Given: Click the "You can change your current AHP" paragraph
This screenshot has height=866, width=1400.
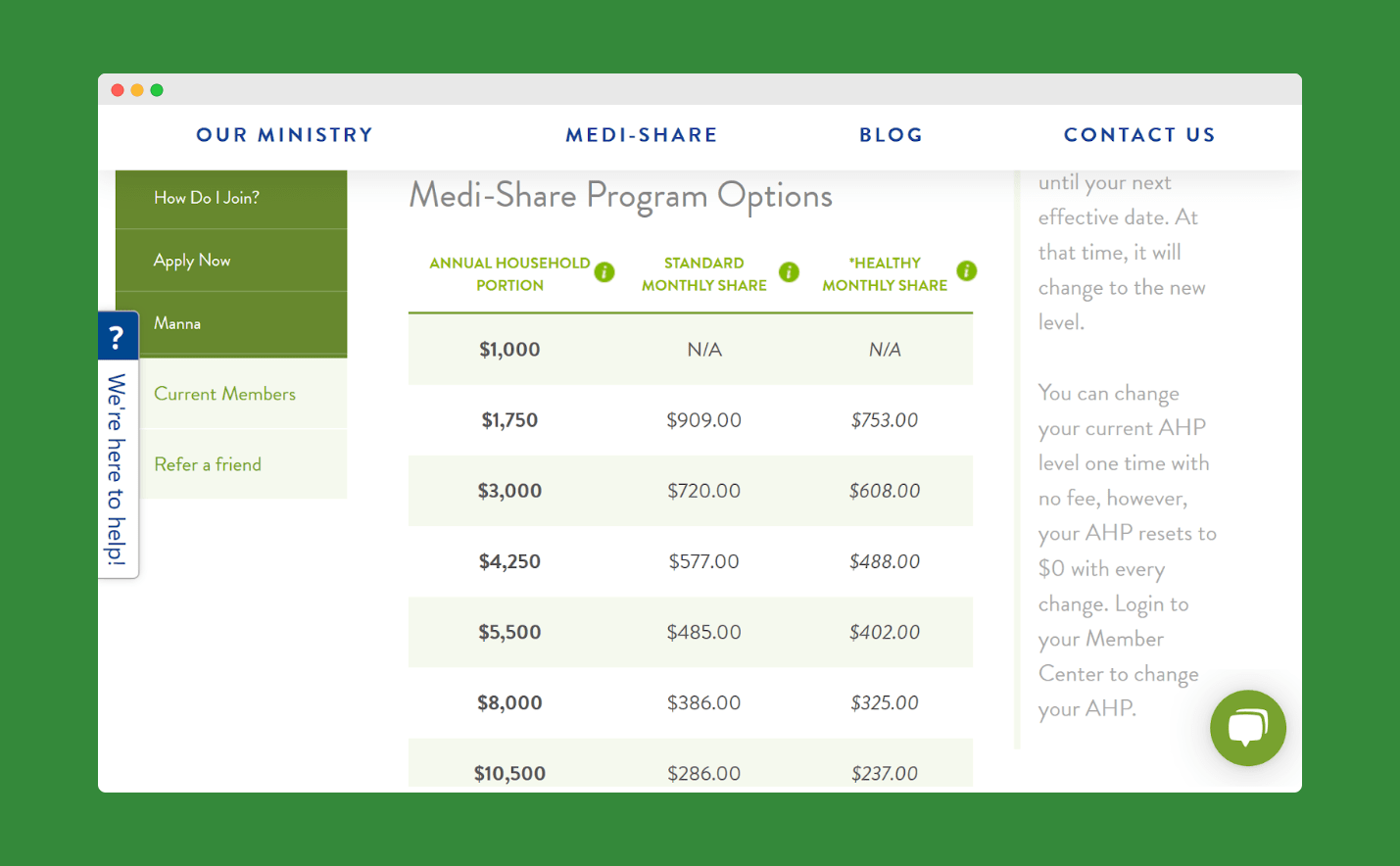Looking at the screenshot, I should pyautogui.click(x=1127, y=551).
